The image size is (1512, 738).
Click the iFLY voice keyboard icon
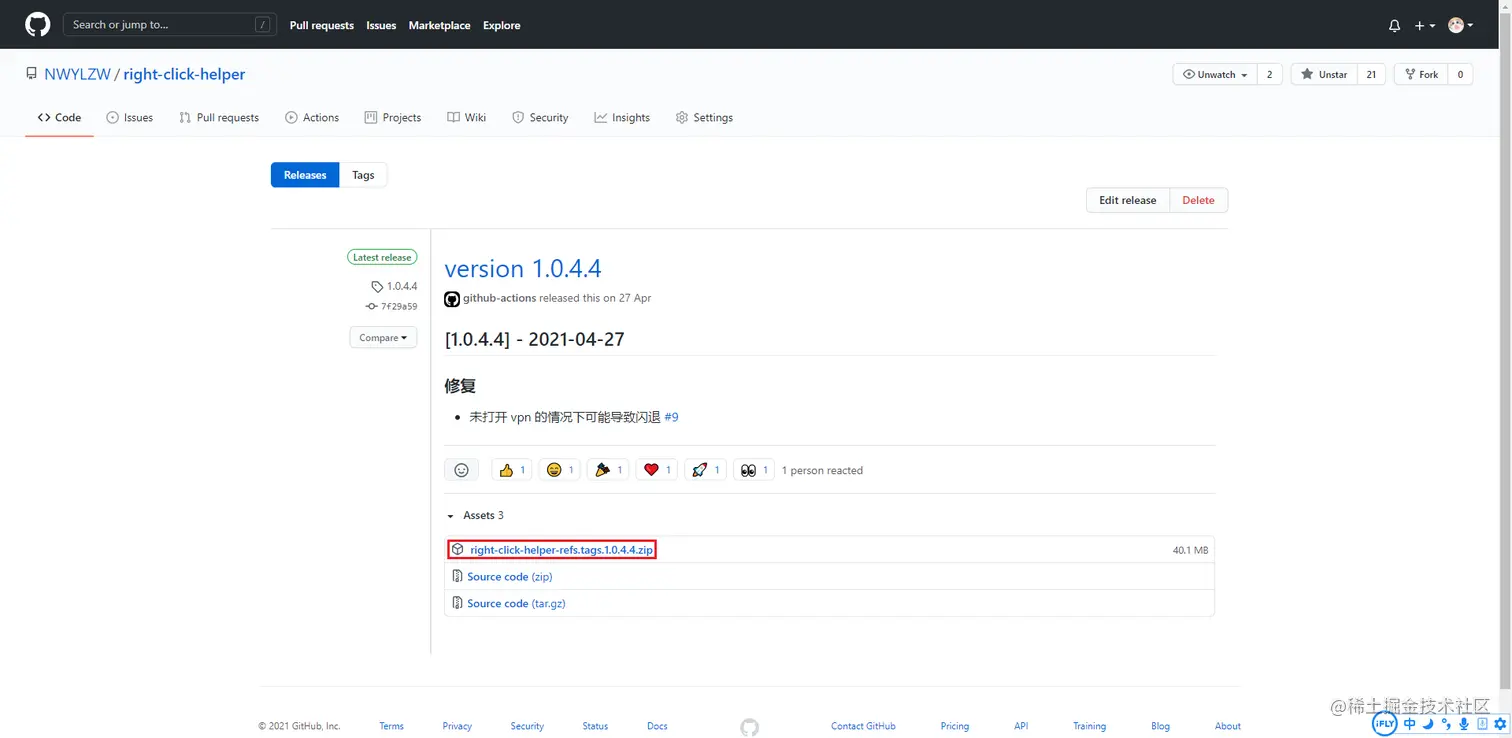(x=1482, y=724)
